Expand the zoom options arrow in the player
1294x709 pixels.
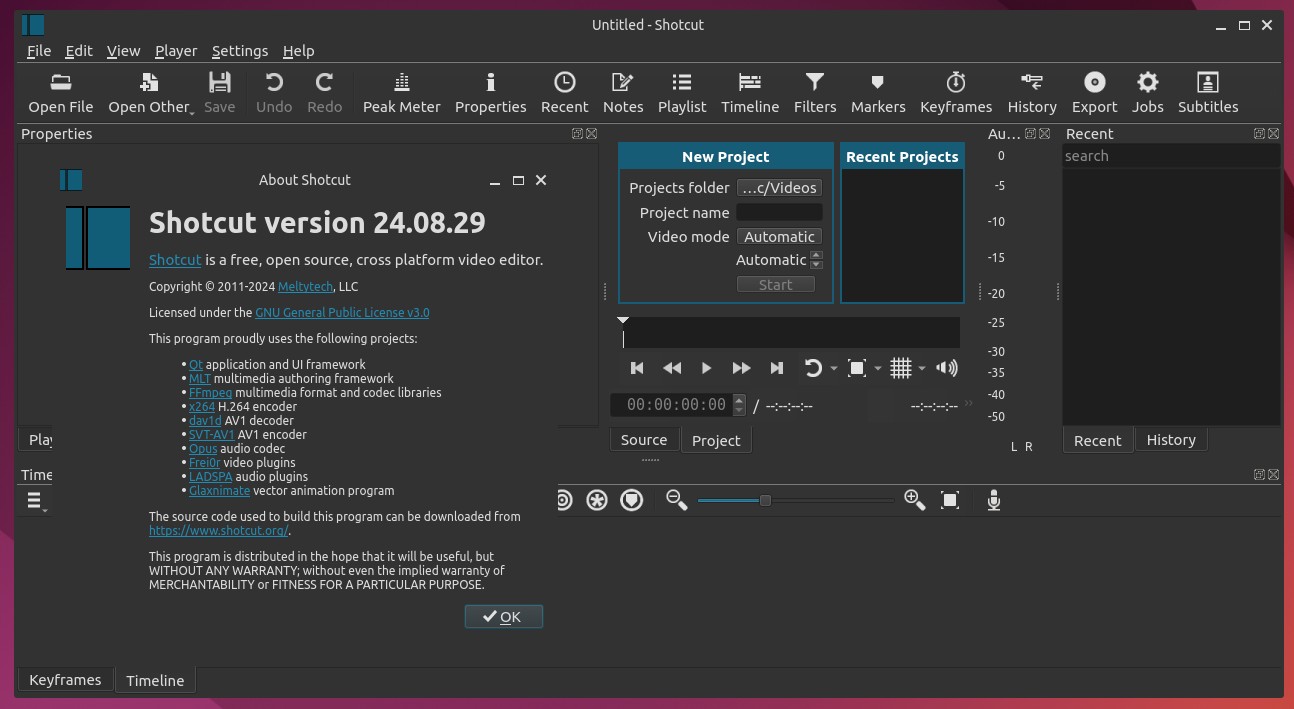[x=878, y=368]
